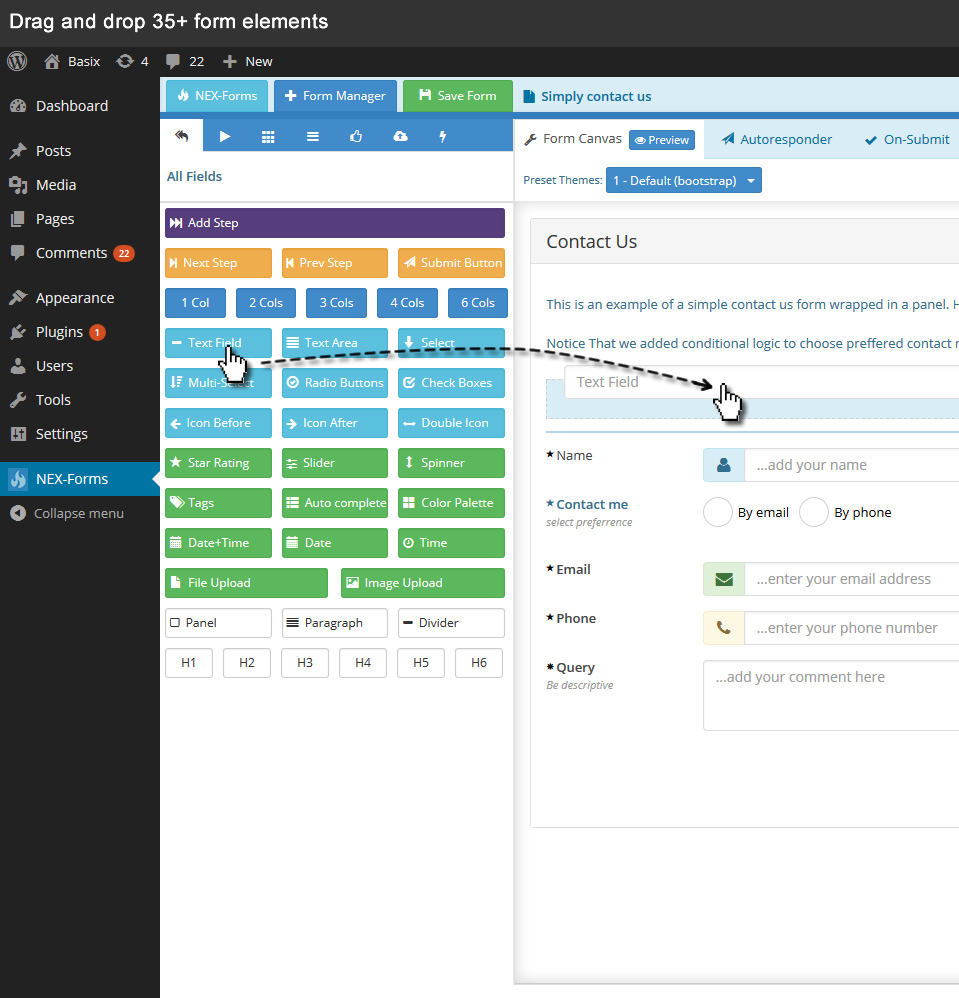Image resolution: width=959 pixels, height=998 pixels.
Task: Select the H3 heading element
Action: (x=305, y=663)
